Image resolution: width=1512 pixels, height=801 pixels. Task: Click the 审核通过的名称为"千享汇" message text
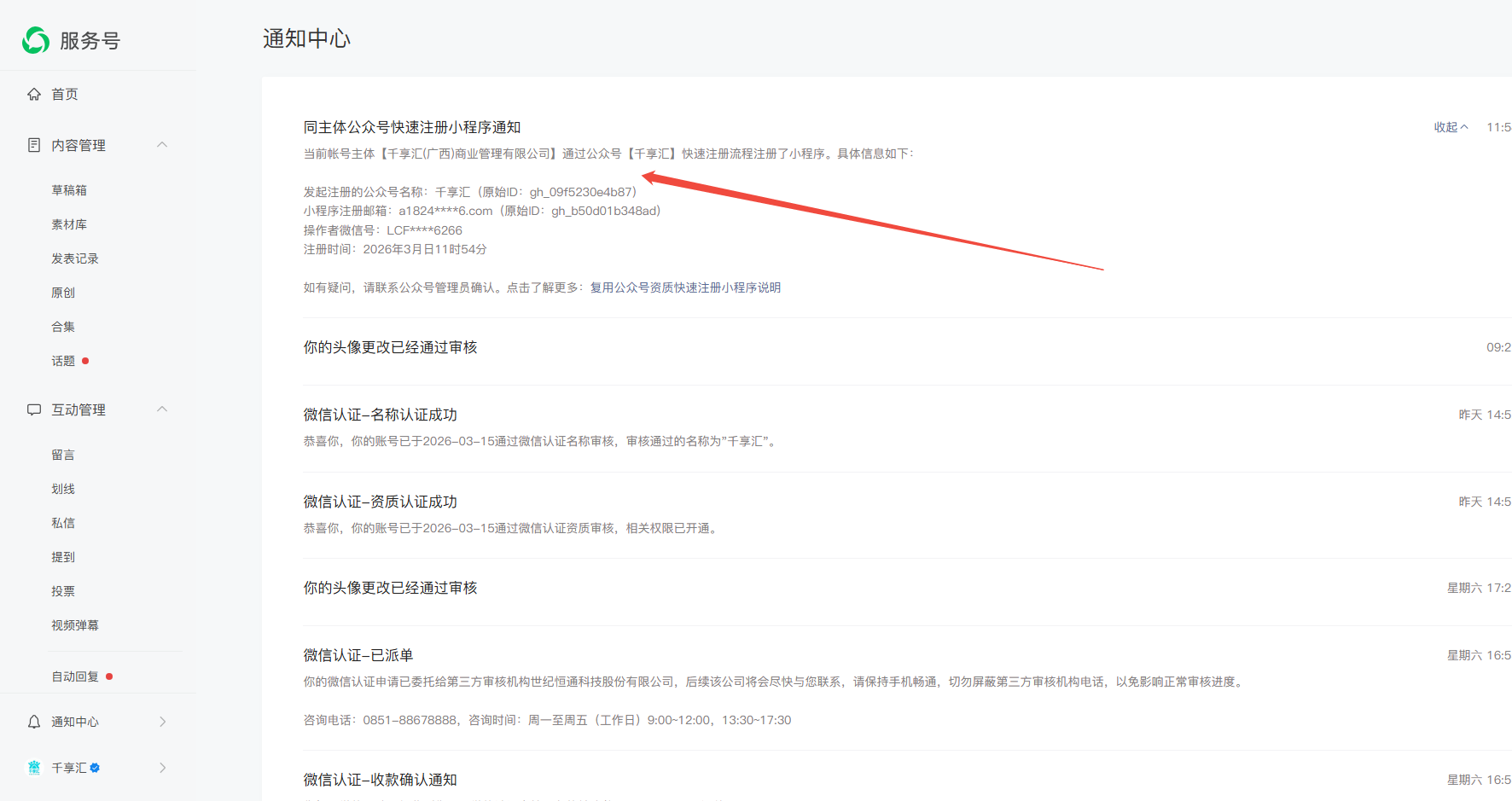[x=541, y=441]
